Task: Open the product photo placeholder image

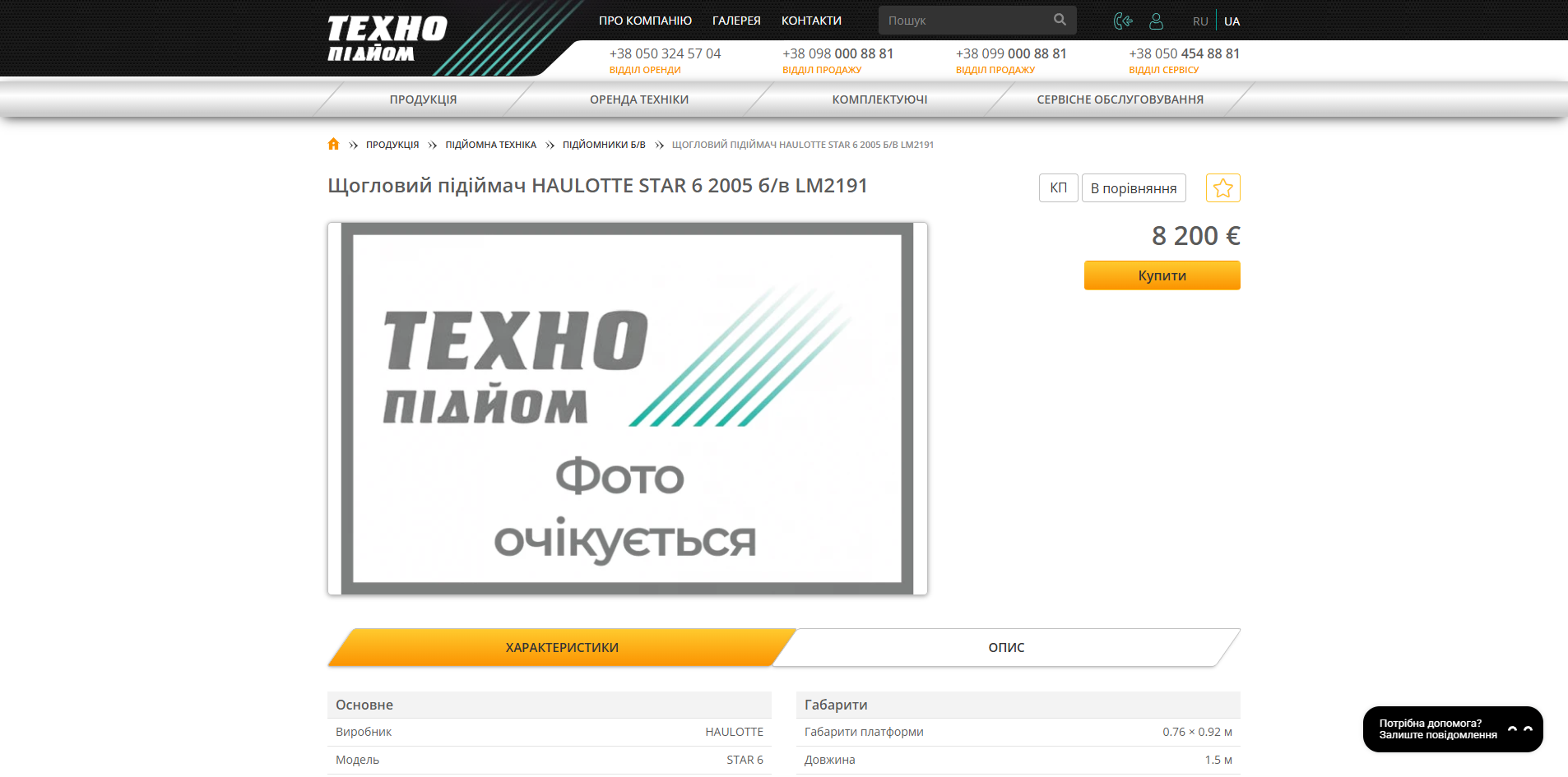Action: (628, 409)
